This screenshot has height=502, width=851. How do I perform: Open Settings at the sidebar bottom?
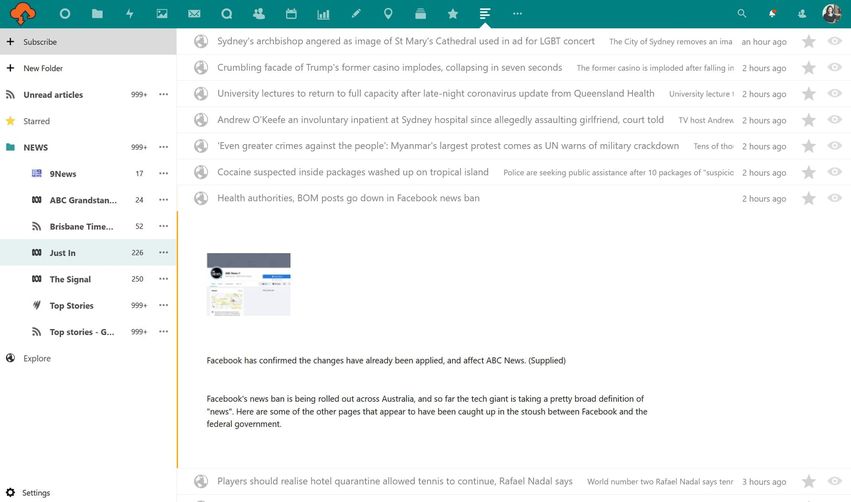36,493
